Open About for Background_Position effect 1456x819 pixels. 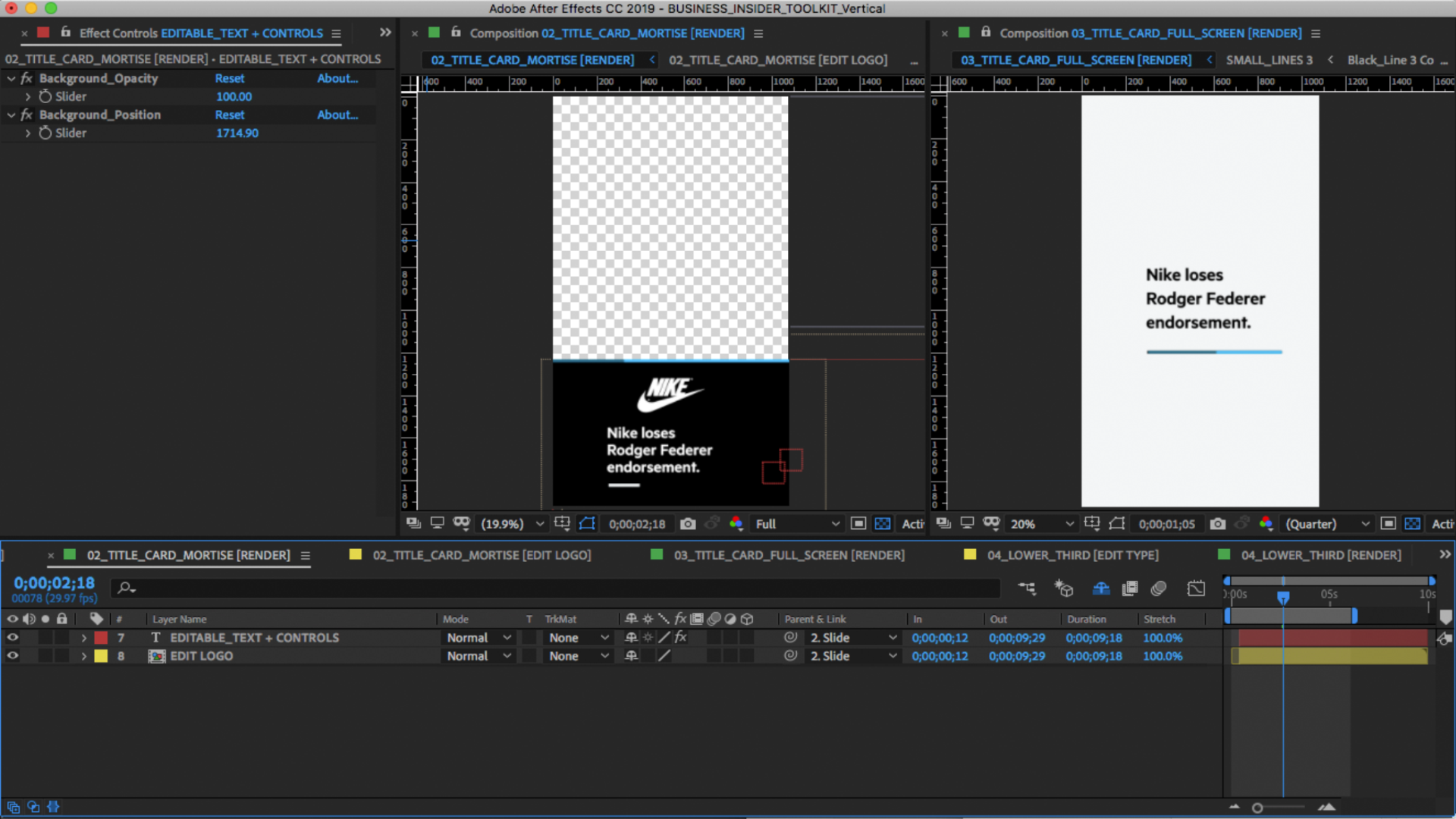337,115
